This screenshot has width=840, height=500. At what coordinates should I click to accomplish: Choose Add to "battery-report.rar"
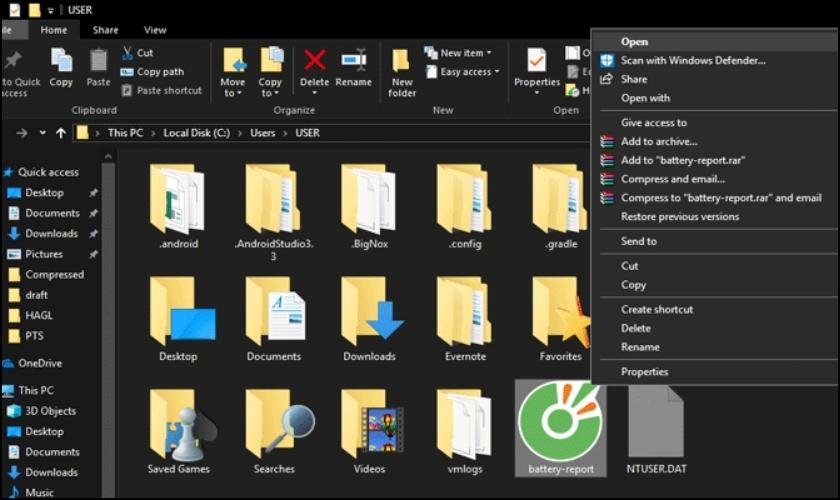point(715,160)
